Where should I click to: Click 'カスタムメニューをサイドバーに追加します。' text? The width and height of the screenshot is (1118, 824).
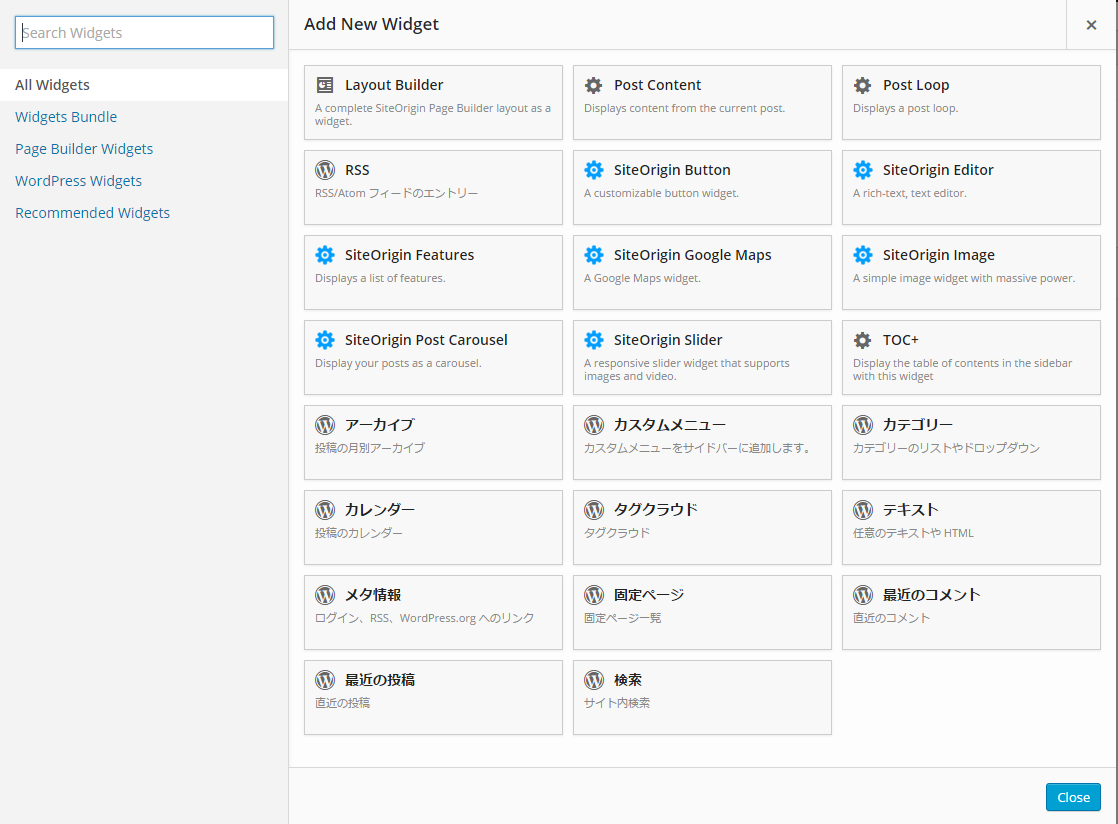[x=697, y=448]
